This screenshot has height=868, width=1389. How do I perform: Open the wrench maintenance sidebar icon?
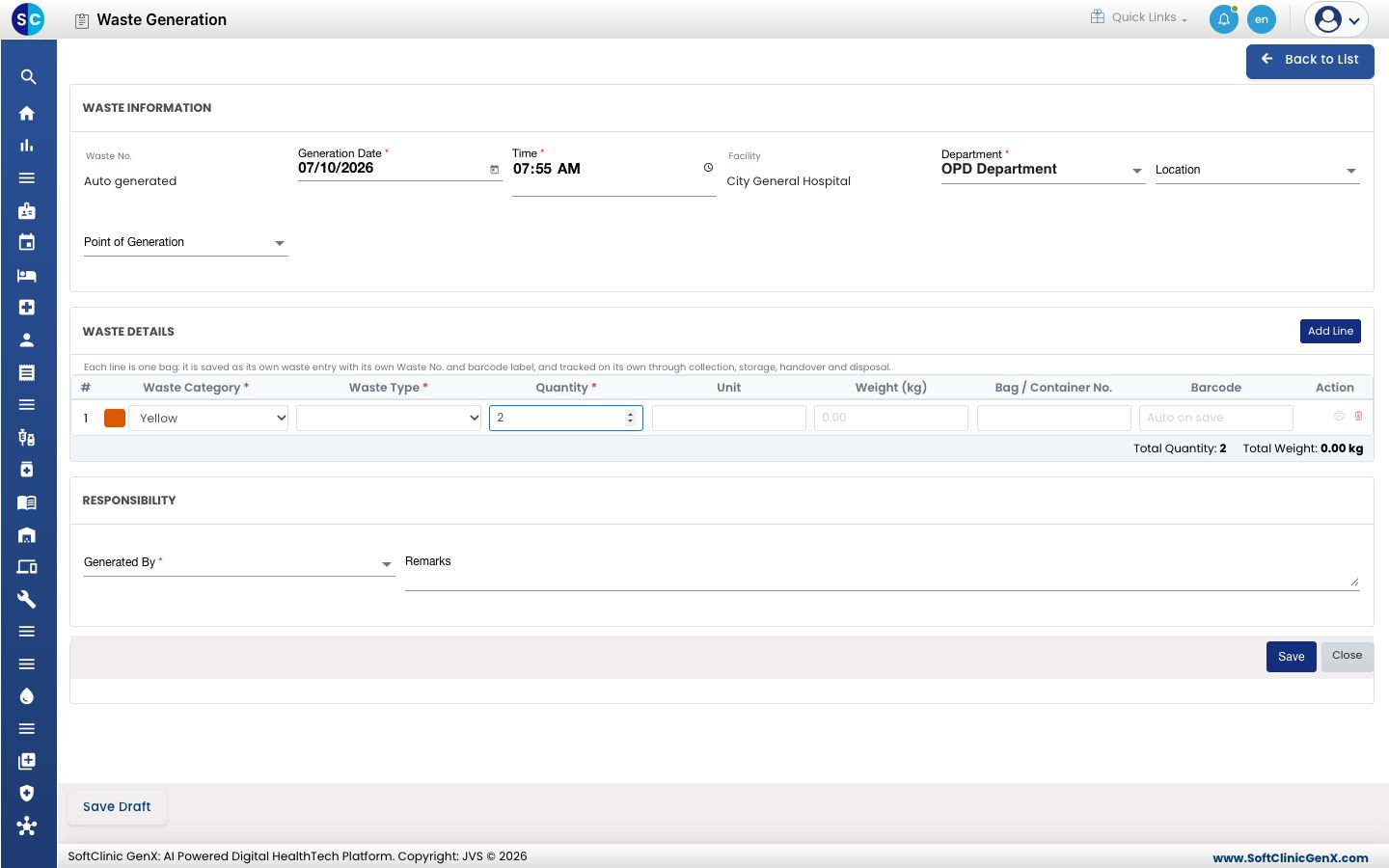[x=27, y=599]
